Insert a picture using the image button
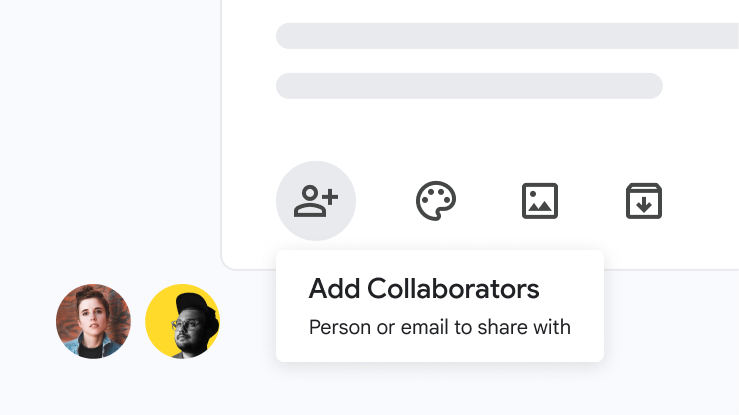The width and height of the screenshot is (739, 415). (x=540, y=201)
